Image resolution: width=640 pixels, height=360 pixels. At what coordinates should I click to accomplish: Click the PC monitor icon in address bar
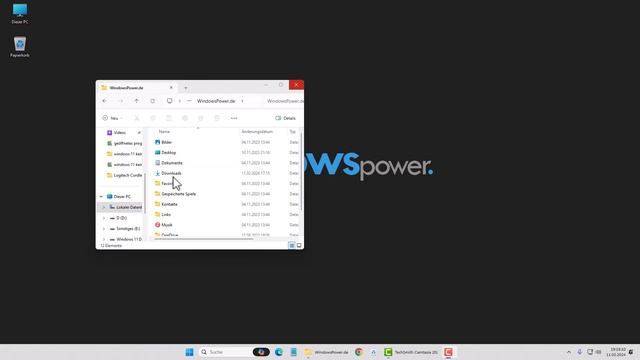(169, 101)
